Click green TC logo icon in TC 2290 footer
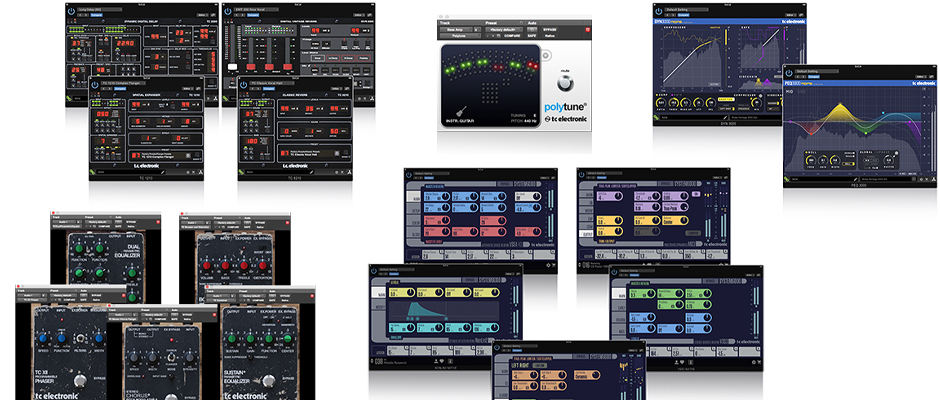 coord(71,100)
